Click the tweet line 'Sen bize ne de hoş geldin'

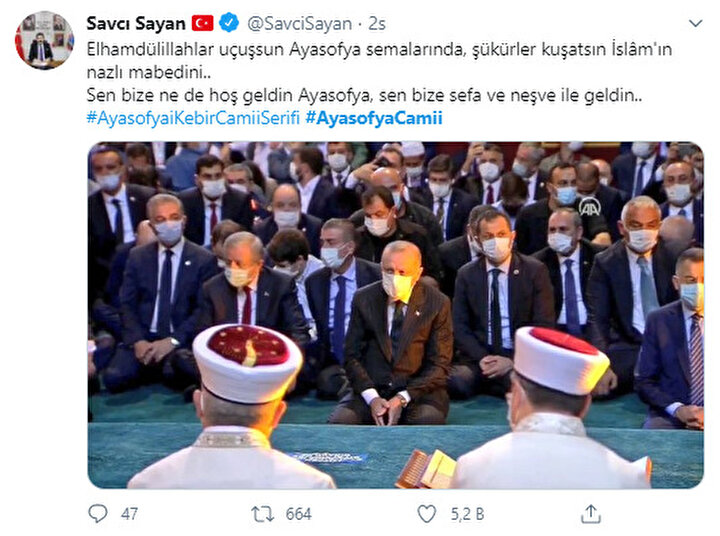click(364, 96)
